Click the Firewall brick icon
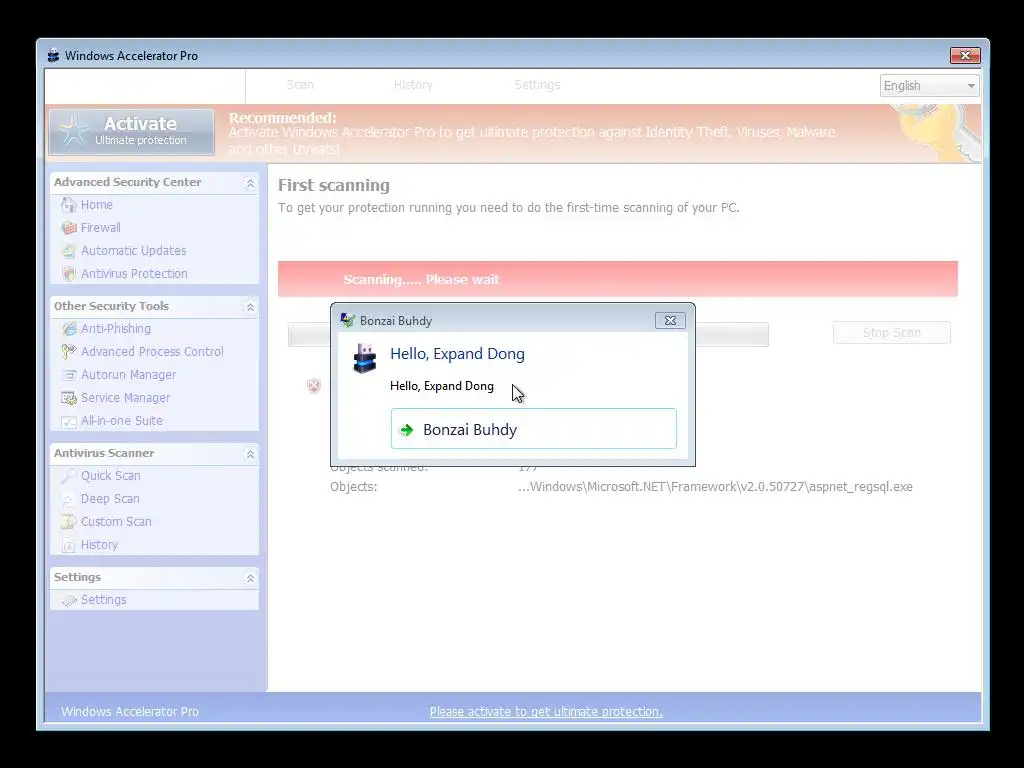 click(69, 228)
